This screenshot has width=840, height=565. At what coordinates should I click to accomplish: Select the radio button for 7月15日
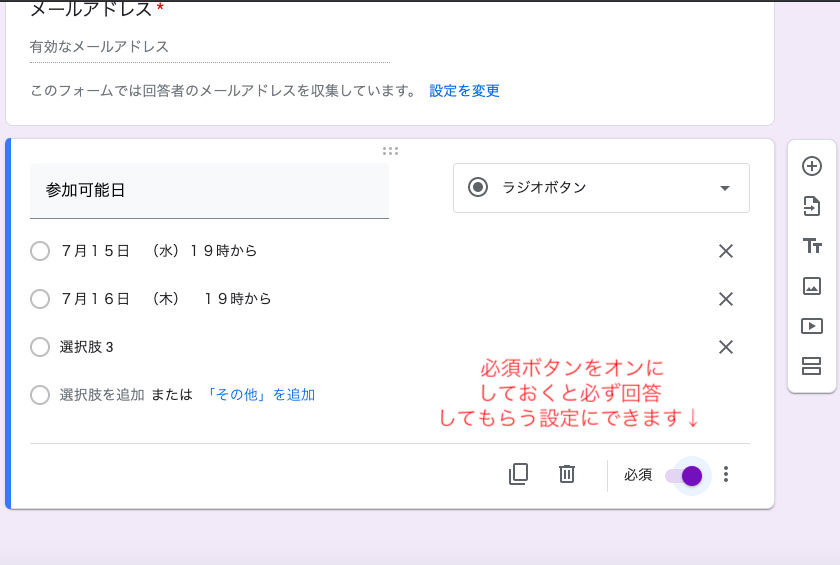[40, 251]
